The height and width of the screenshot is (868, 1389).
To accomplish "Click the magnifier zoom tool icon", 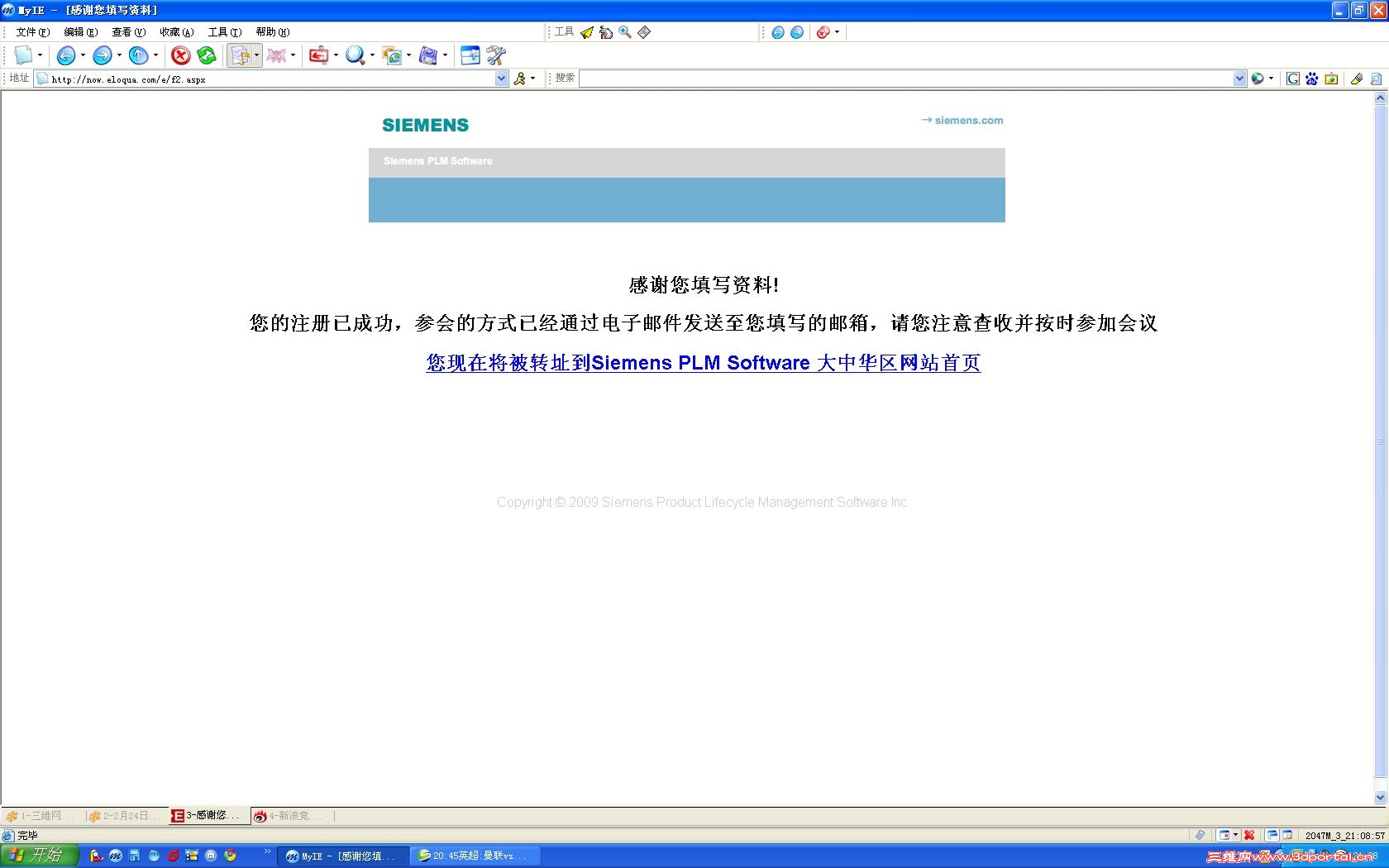I will [x=625, y=32].
